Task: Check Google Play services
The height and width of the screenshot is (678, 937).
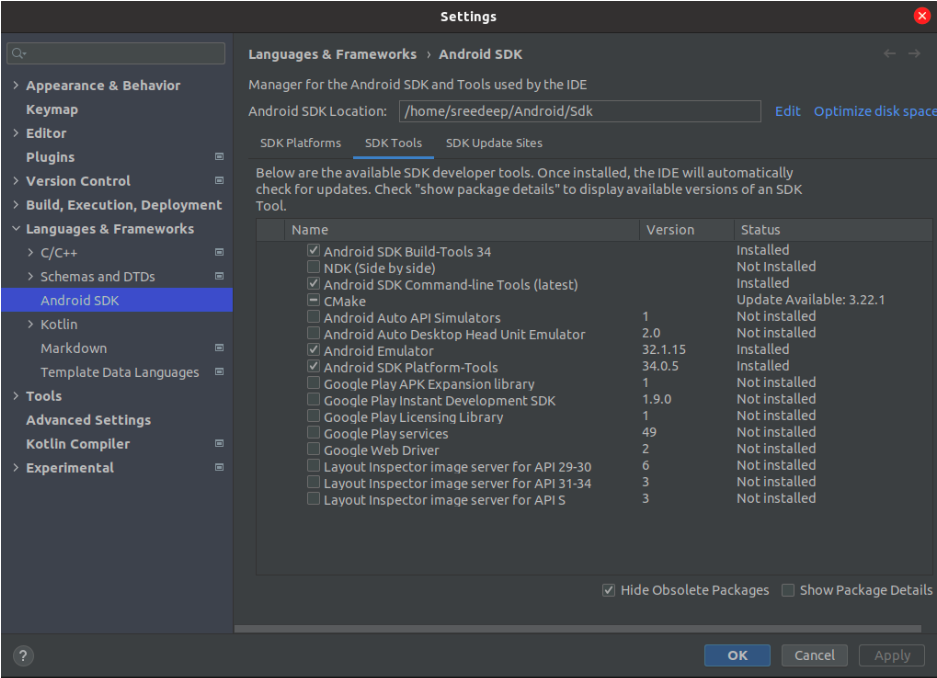Action: 313,432
